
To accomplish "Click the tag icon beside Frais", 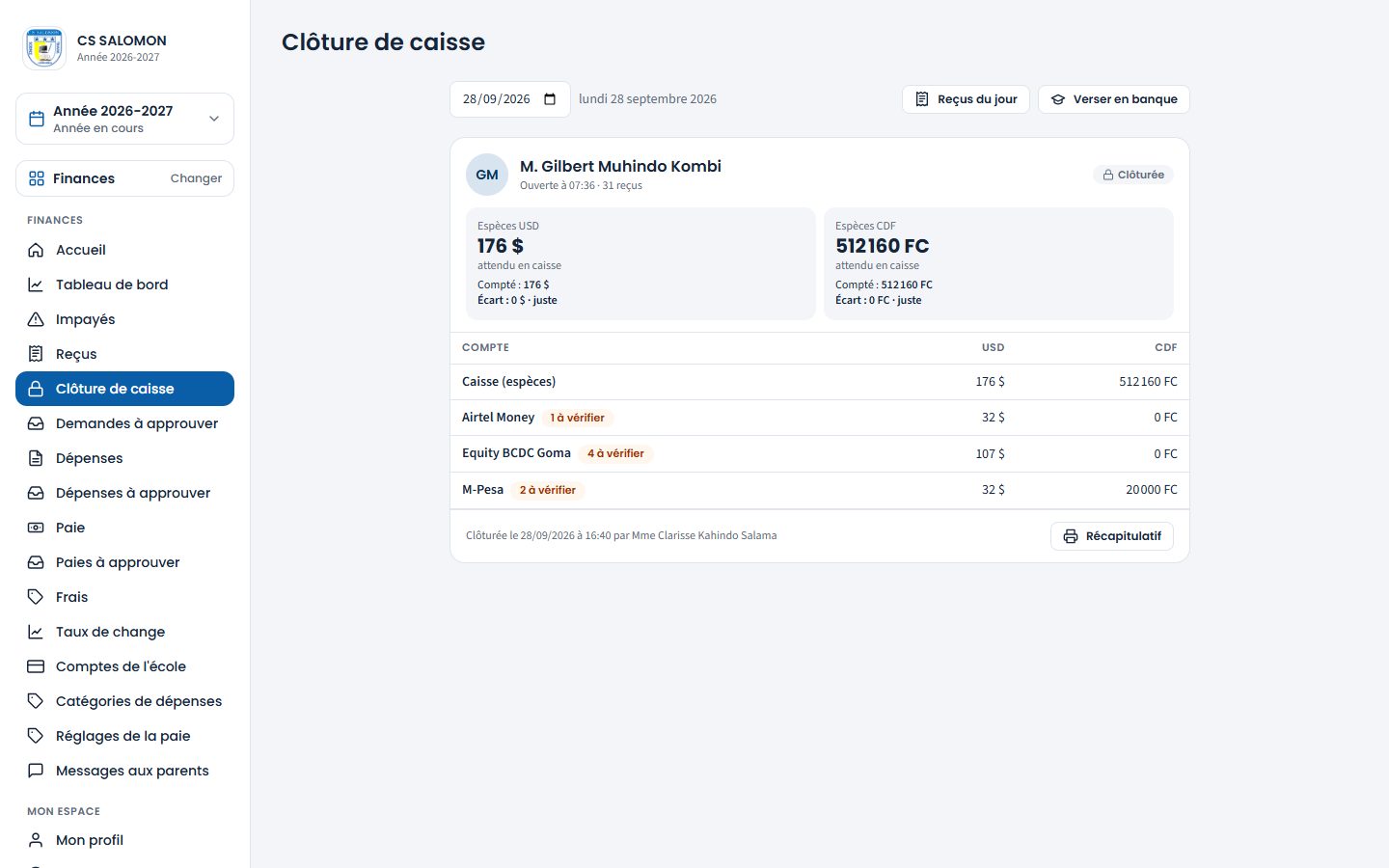I will tap(36, 597).
